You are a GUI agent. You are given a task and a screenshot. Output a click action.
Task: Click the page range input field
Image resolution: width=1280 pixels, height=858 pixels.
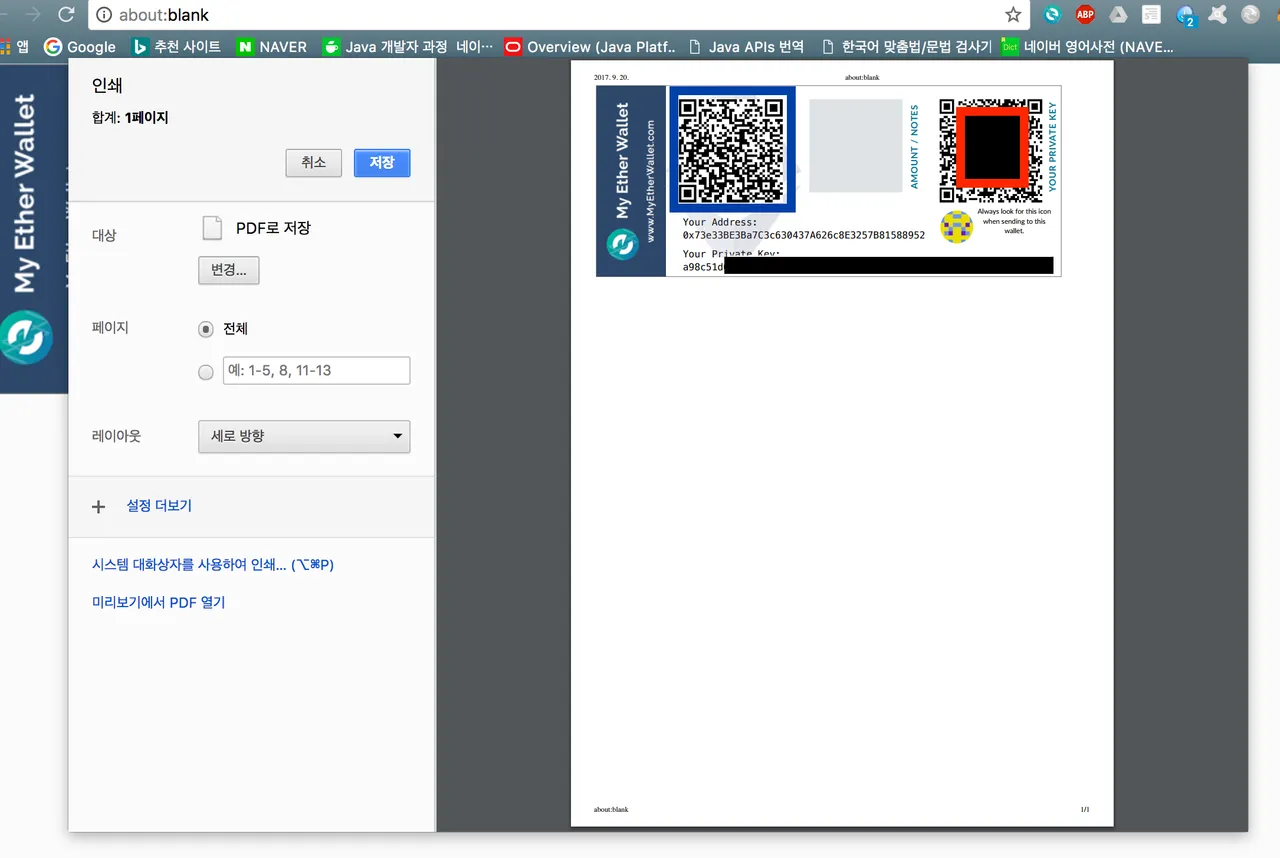point(316,371)
